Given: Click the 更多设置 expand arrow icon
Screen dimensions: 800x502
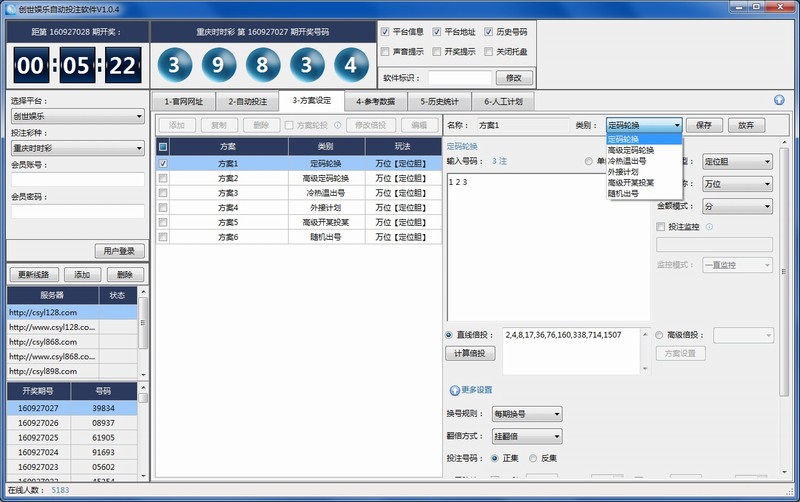Looking at the screenshot, I should click(454, 389).
